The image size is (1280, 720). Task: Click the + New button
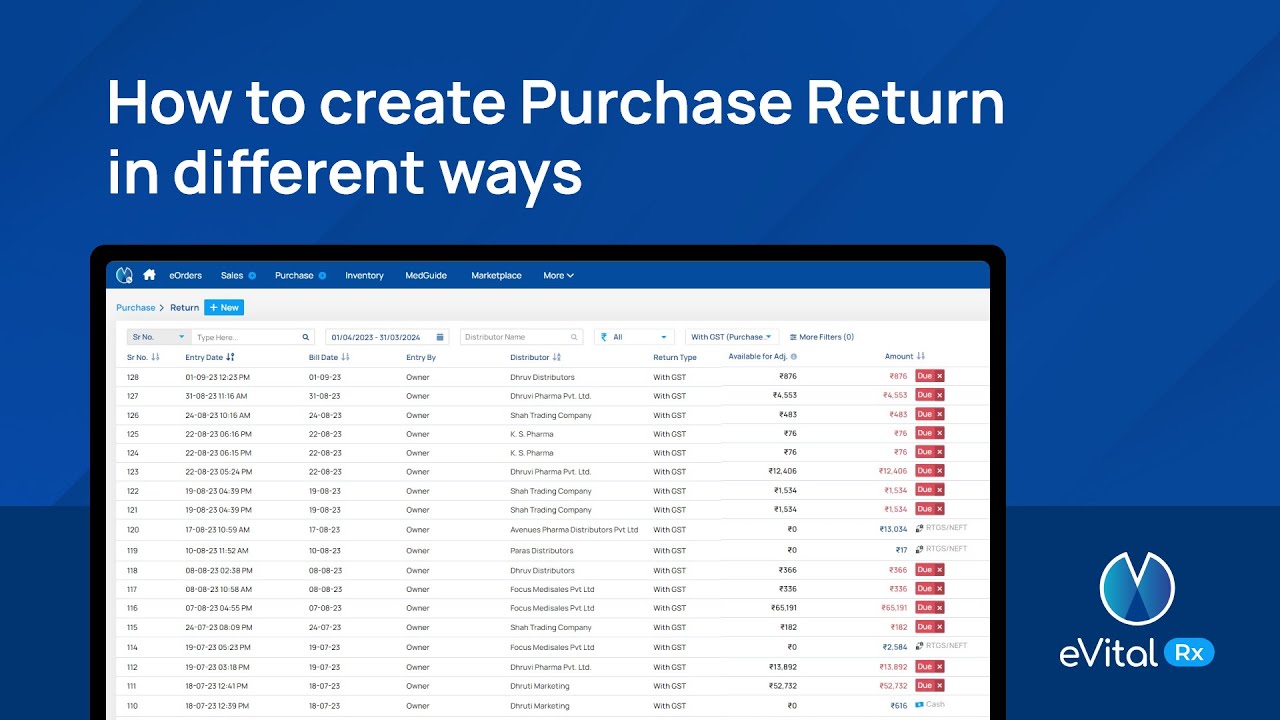(x=224, y=308)
